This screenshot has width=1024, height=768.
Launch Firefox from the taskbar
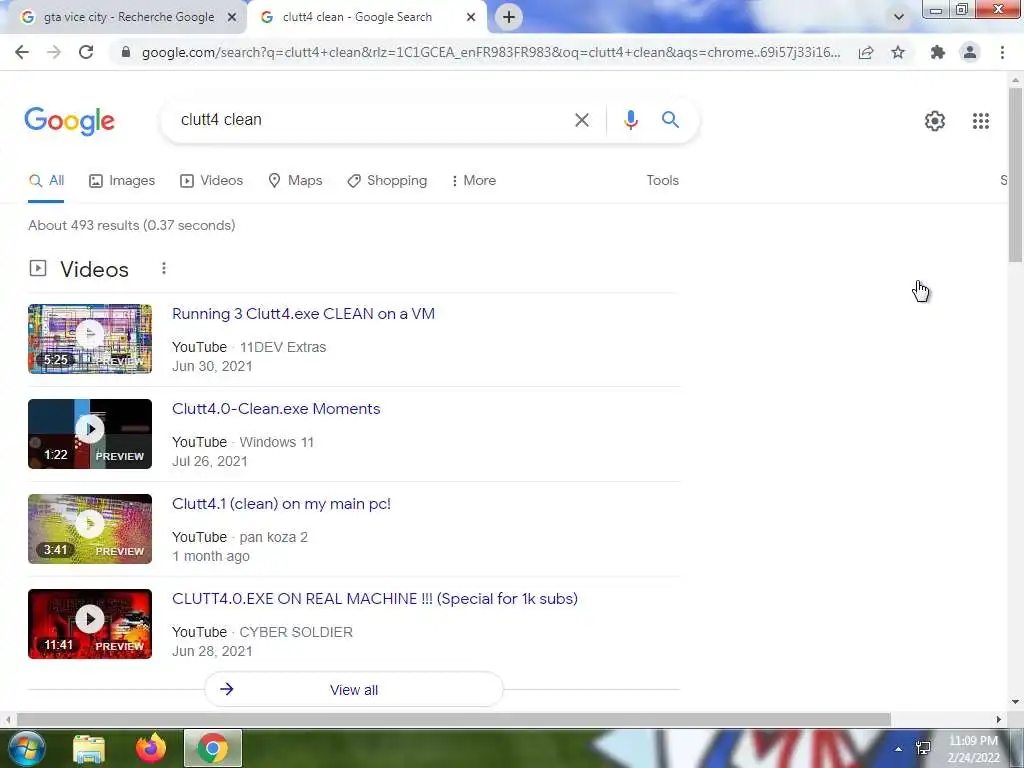pyautogui.click(x=151, y=748)
